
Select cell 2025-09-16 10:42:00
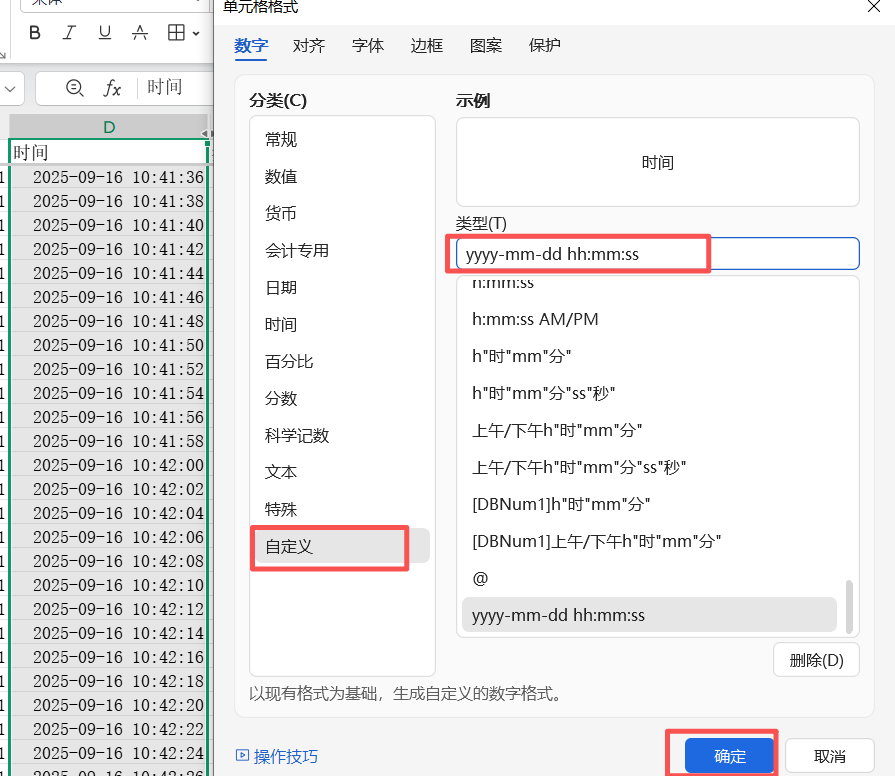(x=109, y=464)
